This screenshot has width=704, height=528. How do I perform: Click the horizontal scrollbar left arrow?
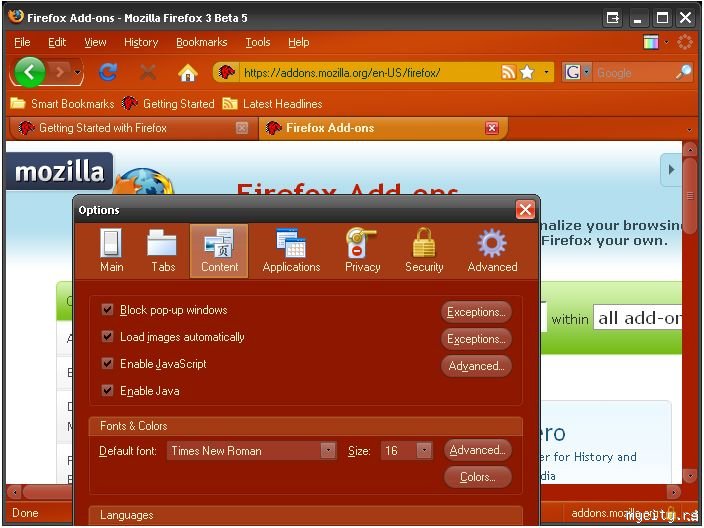tap(15, 492)
